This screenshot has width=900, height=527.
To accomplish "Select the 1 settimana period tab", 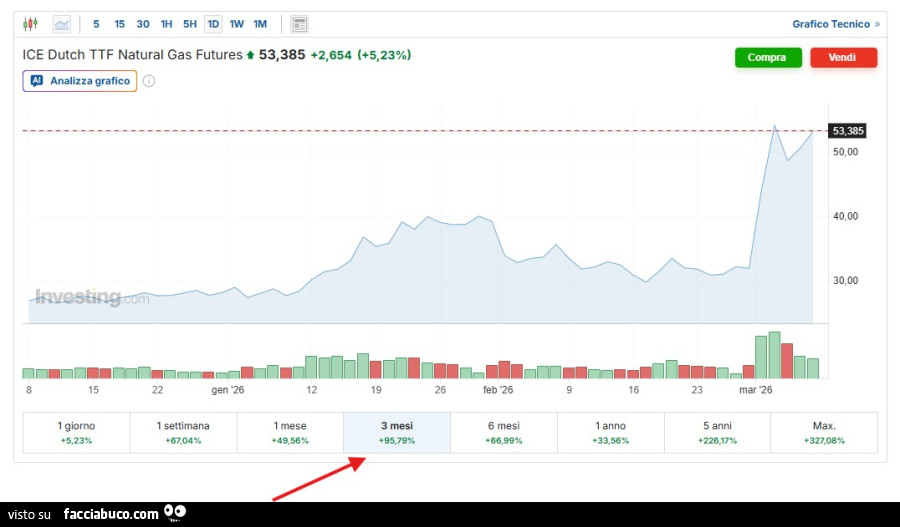I will [x=183, y=432].
